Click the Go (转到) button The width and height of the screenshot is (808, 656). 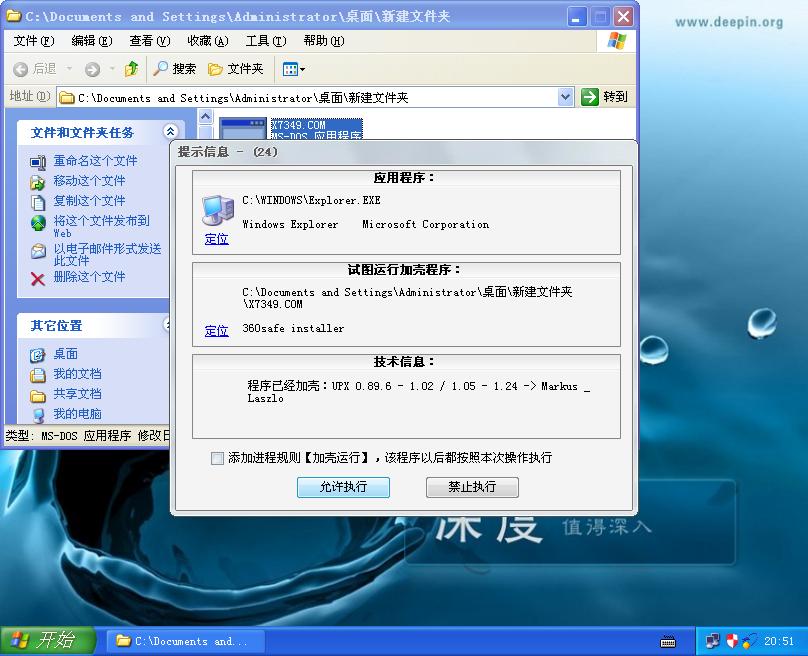604,96
